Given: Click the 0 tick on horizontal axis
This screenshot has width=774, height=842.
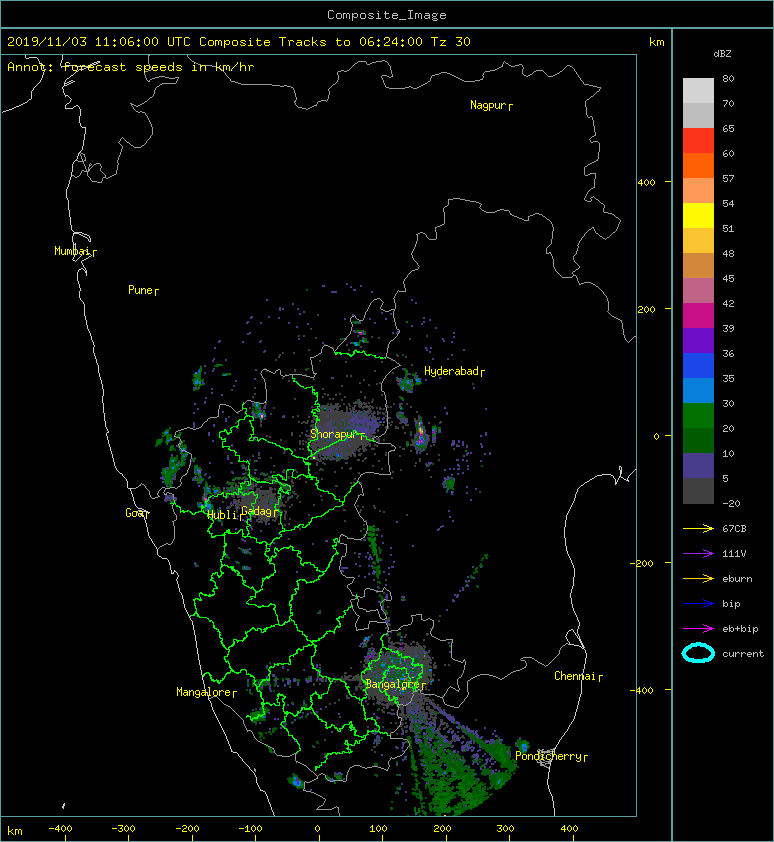Looking at the screenshot, I should tap(317, 829).
